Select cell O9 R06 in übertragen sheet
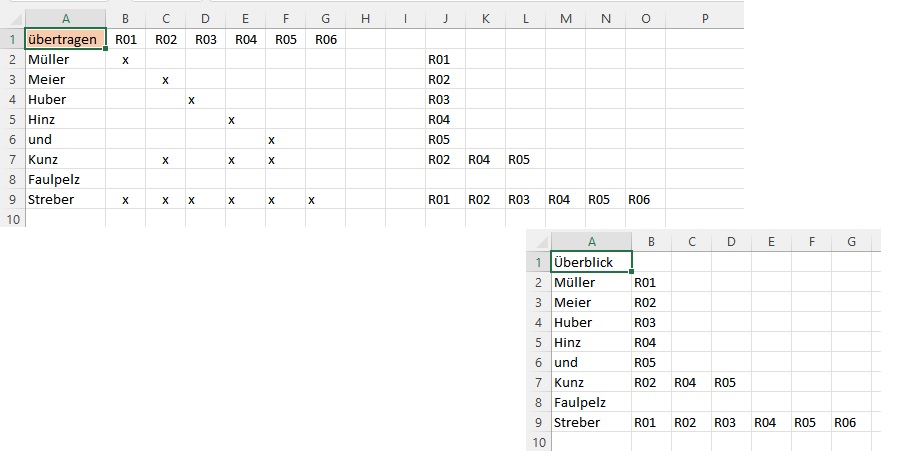 tap(645, 199)
